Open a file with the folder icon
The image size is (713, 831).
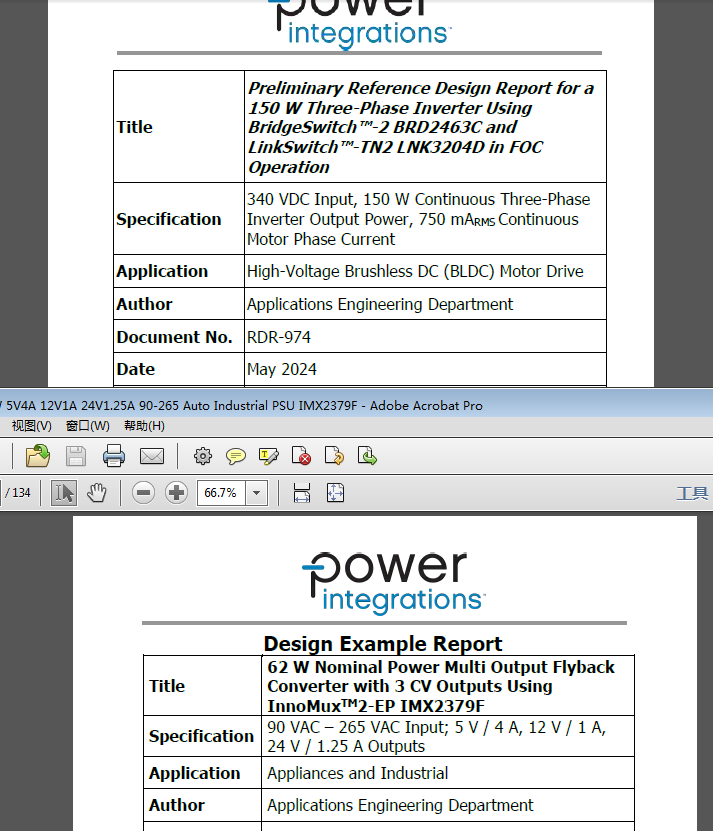[x=38, y=456]
